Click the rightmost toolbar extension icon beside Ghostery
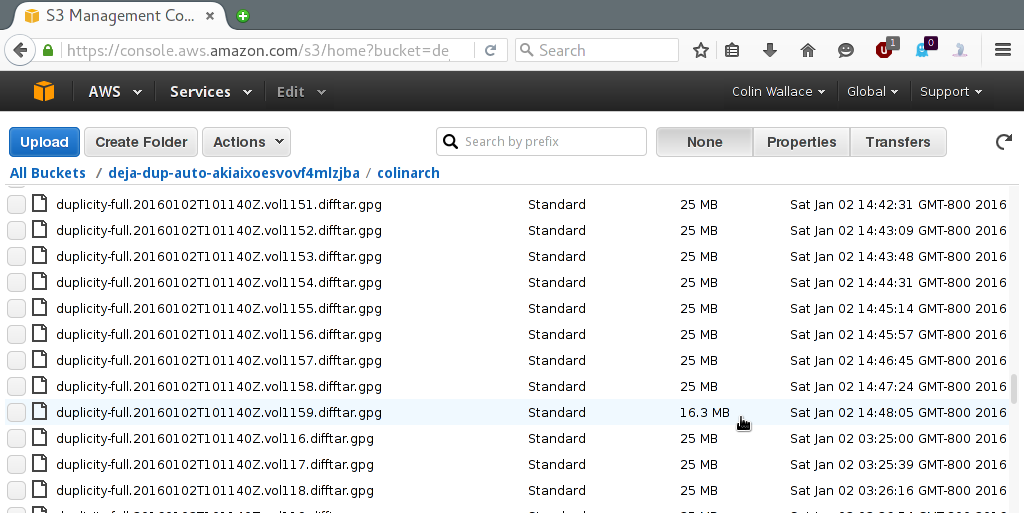This screenshot has width=1024, height=513. click(960, 50)
